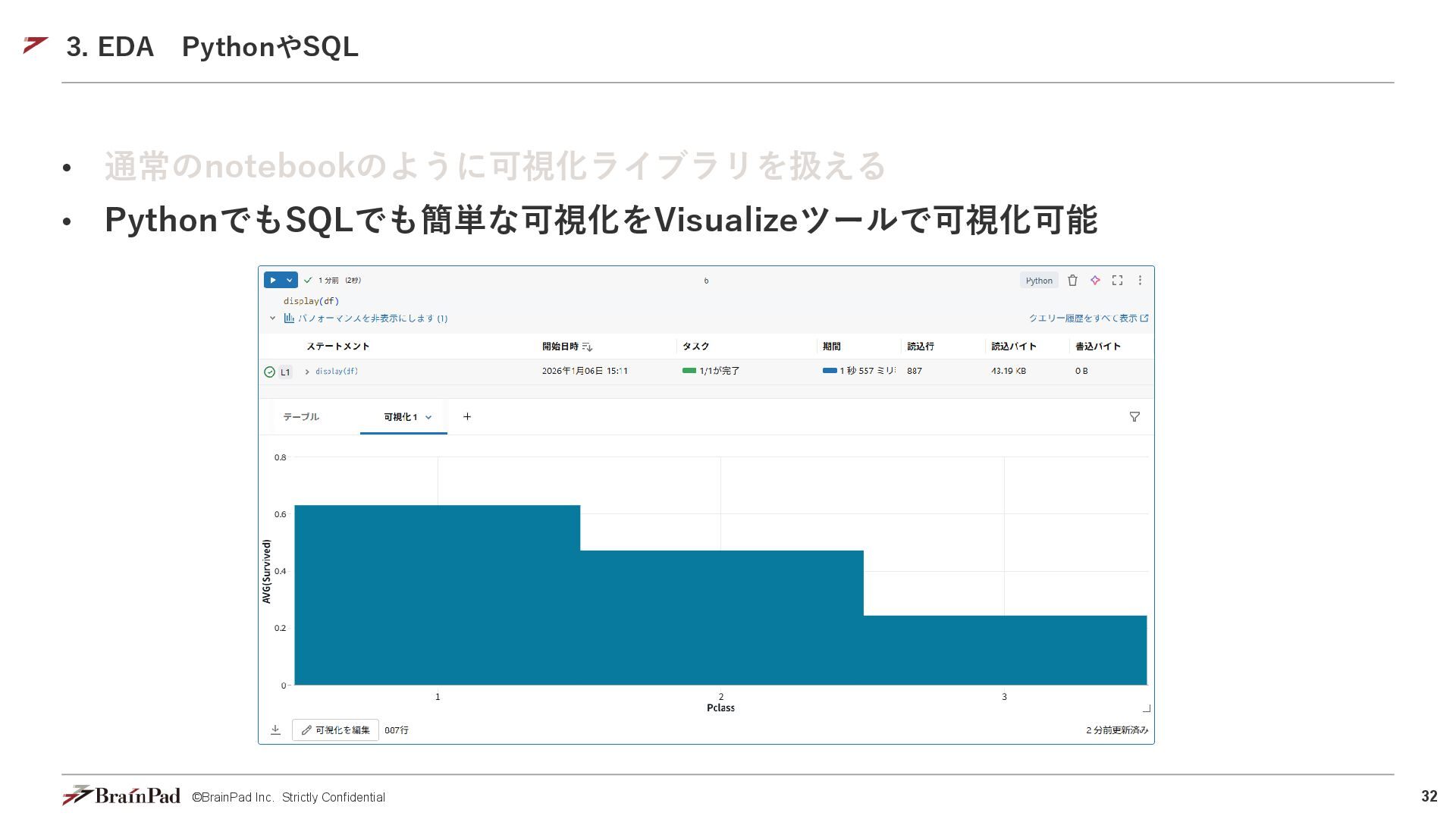Delete the cell with trash icon
The height and width of the screenshot is (819, 1456).
(x=1072, y=281)
